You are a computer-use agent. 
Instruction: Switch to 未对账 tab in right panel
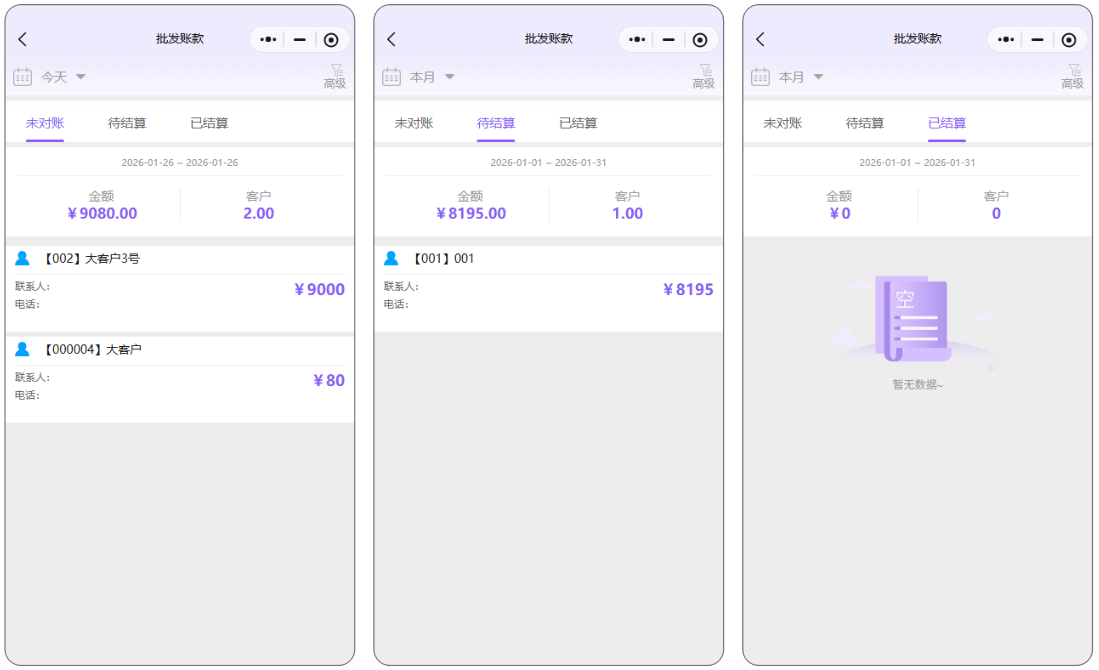coord(782,123)
